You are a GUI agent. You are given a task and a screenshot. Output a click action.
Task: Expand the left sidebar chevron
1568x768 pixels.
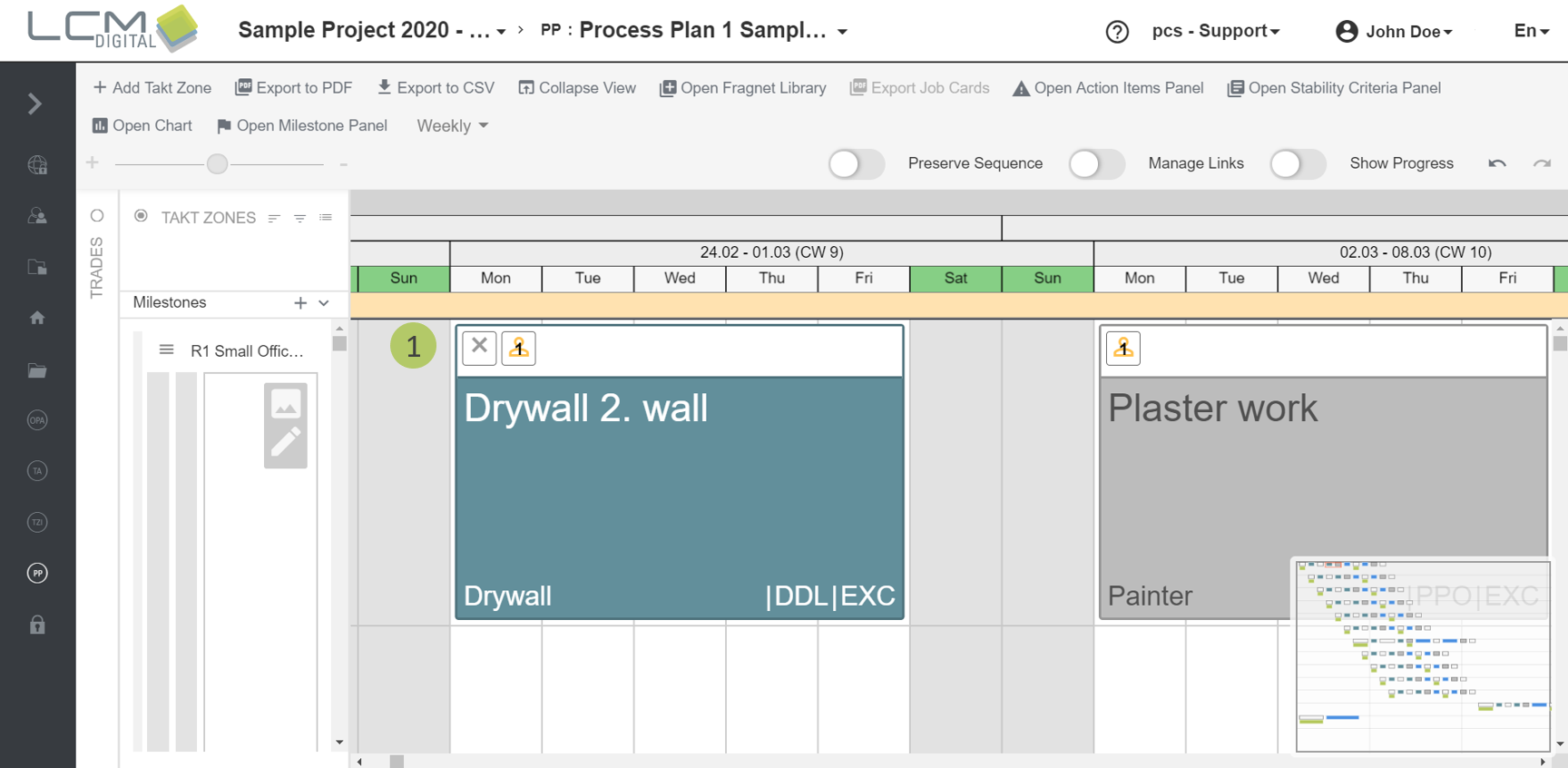pos(35,103)
